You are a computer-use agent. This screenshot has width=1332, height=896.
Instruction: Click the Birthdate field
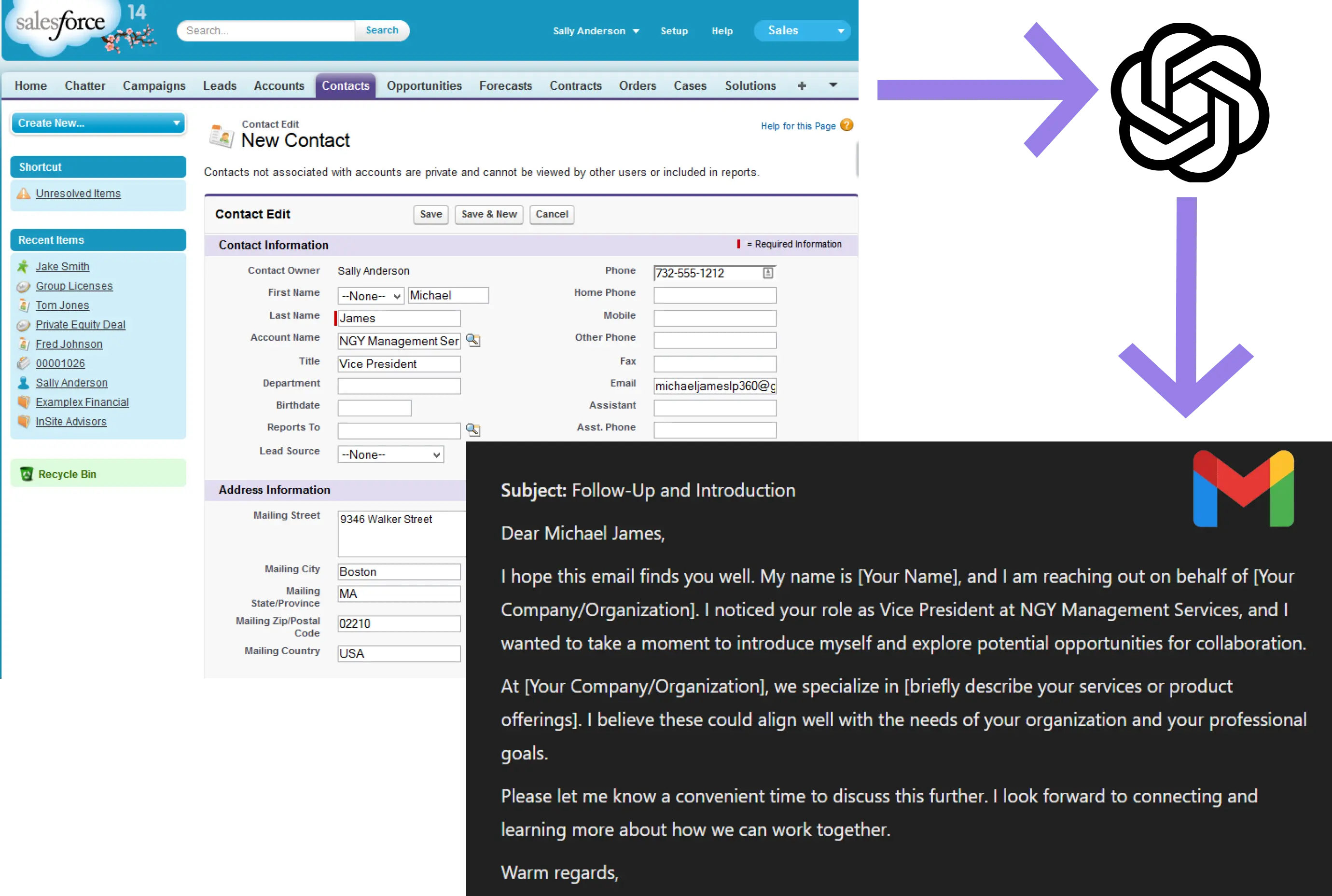(375, 408)
